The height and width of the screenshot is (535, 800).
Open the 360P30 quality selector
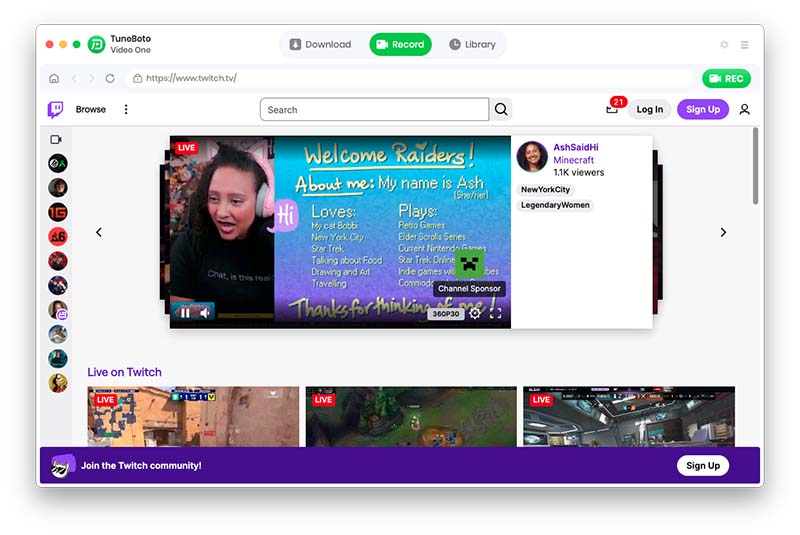445,314
